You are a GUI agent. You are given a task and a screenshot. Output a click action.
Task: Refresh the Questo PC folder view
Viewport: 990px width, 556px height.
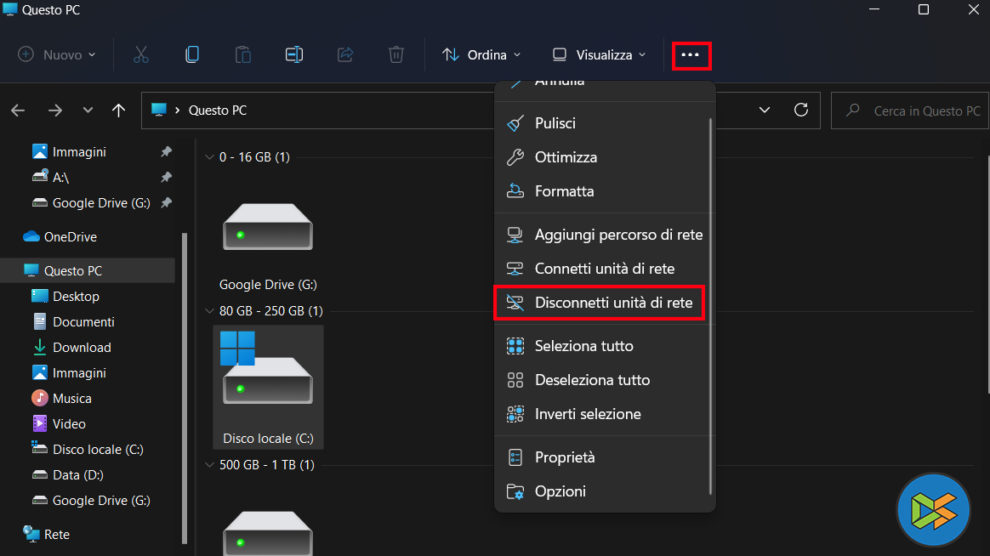(x=800, y=110)
